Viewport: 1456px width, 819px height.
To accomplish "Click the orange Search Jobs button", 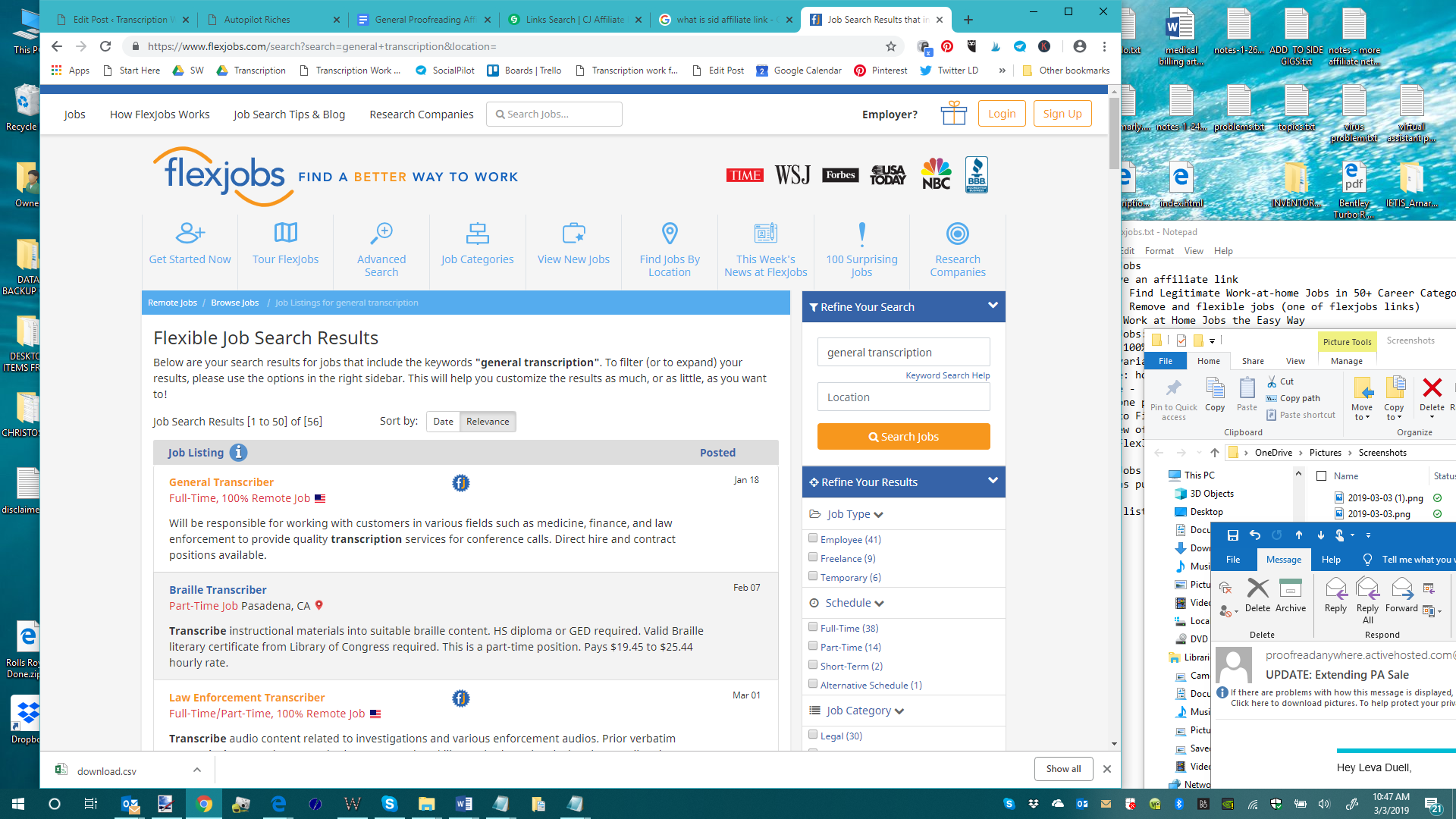I will pyautogui.click(x=903, y=437).
